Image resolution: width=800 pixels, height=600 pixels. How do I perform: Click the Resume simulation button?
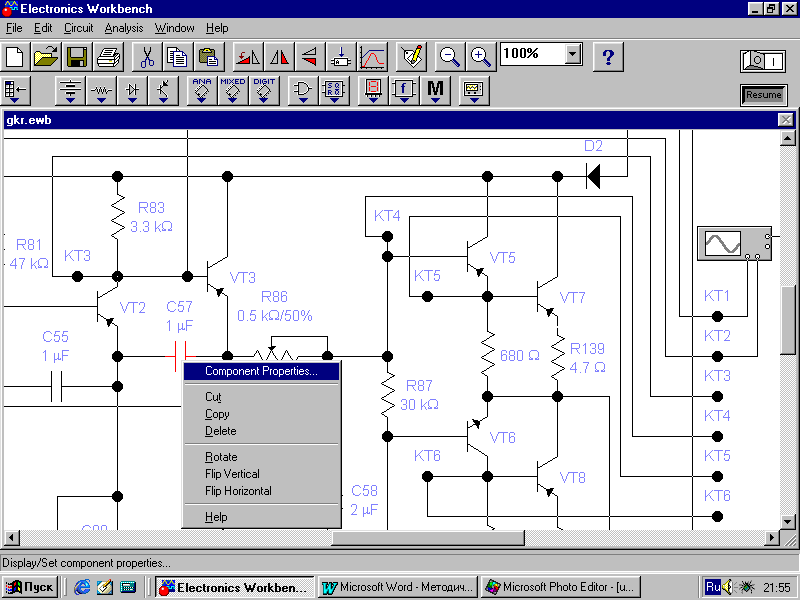coord(763,95)
